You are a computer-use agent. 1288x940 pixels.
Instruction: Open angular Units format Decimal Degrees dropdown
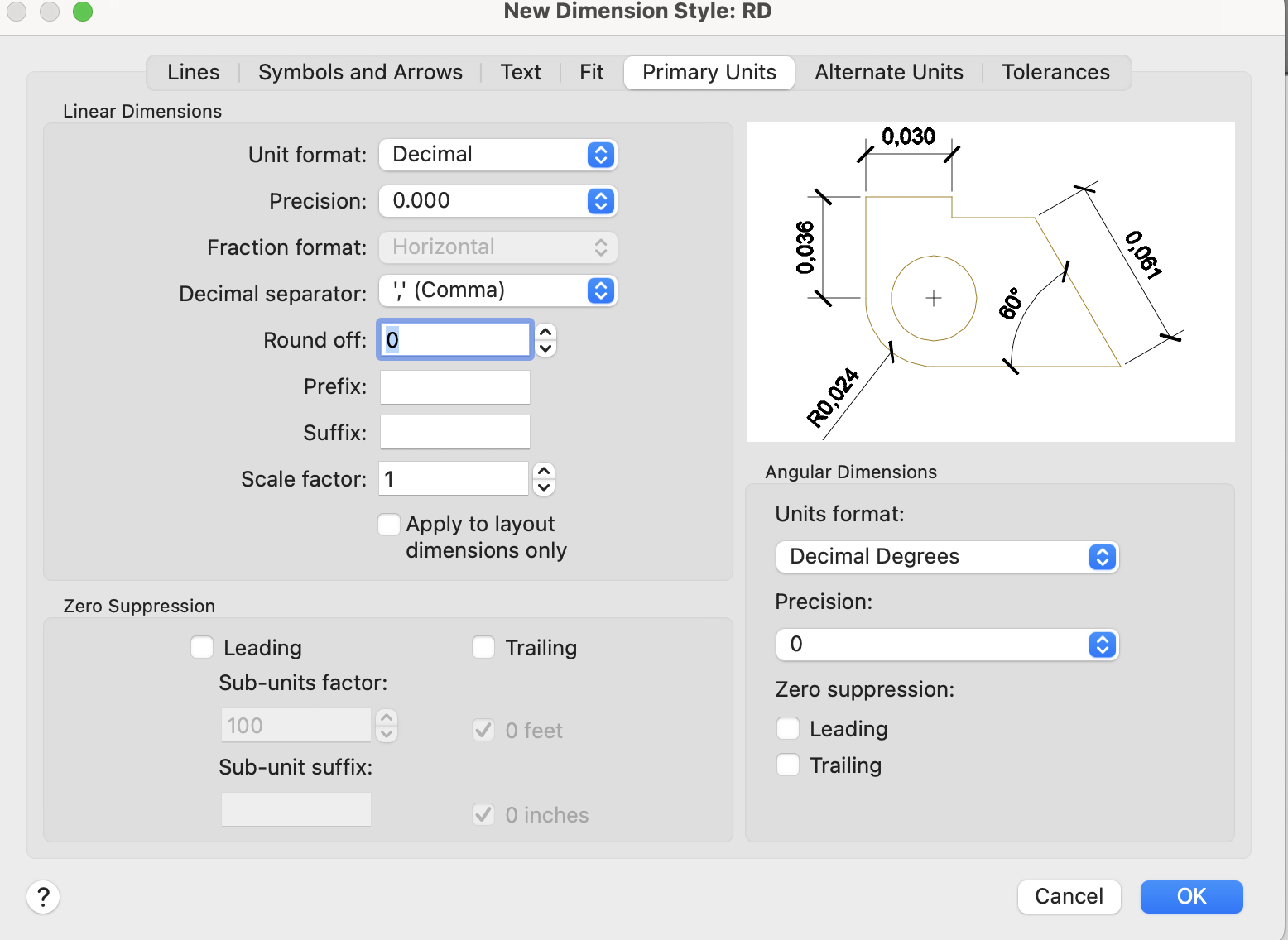click(x=946, y=557)
